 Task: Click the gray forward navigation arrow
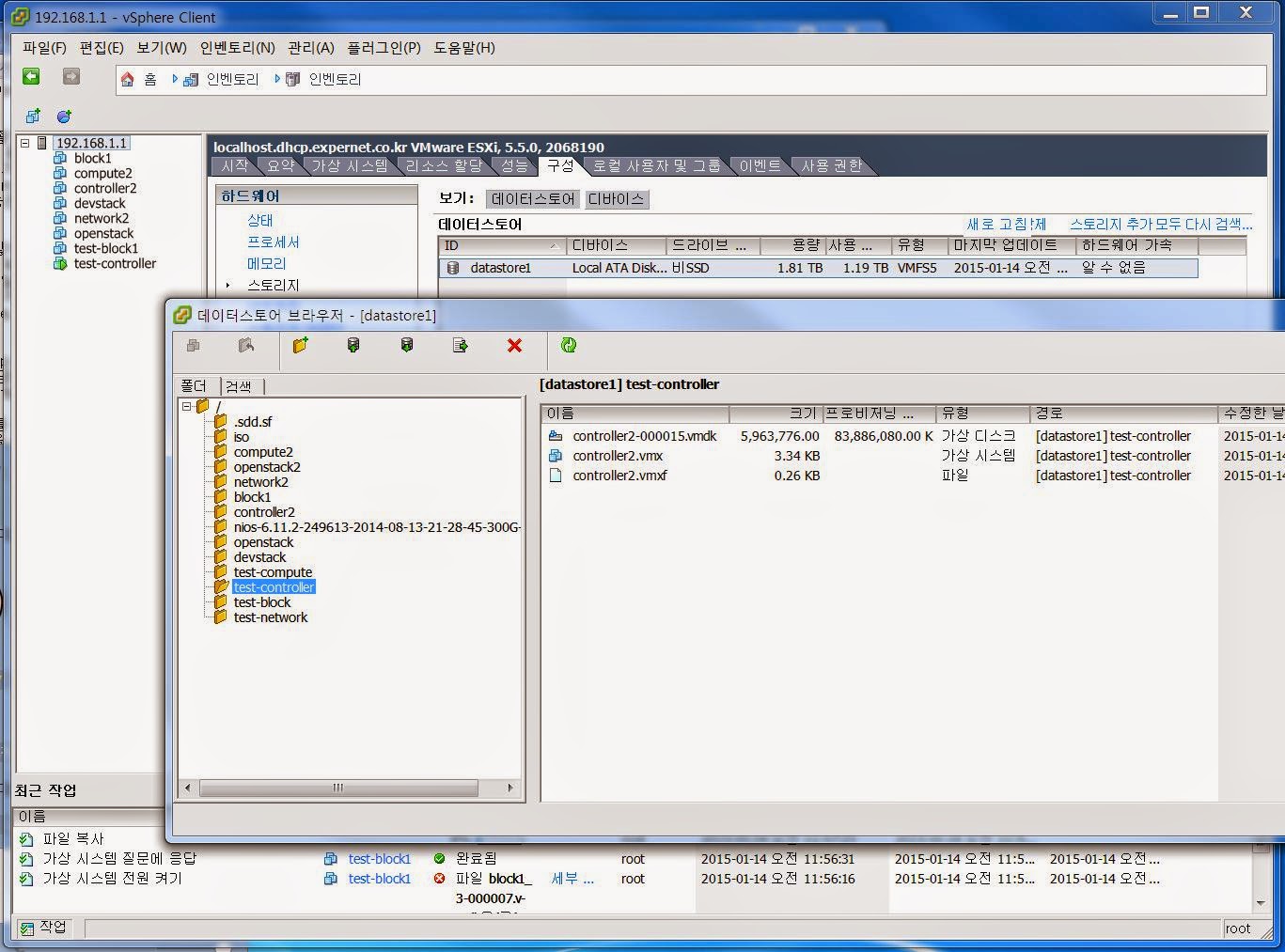[71, 77]
